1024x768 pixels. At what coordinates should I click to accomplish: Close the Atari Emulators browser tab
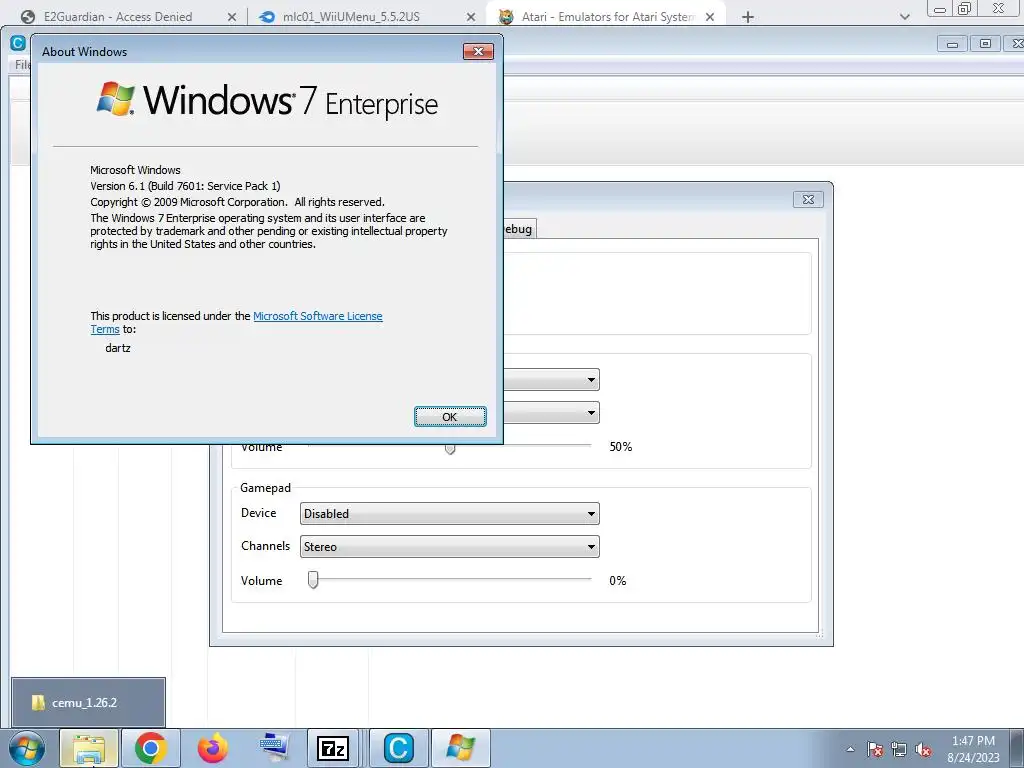(710, 17)
